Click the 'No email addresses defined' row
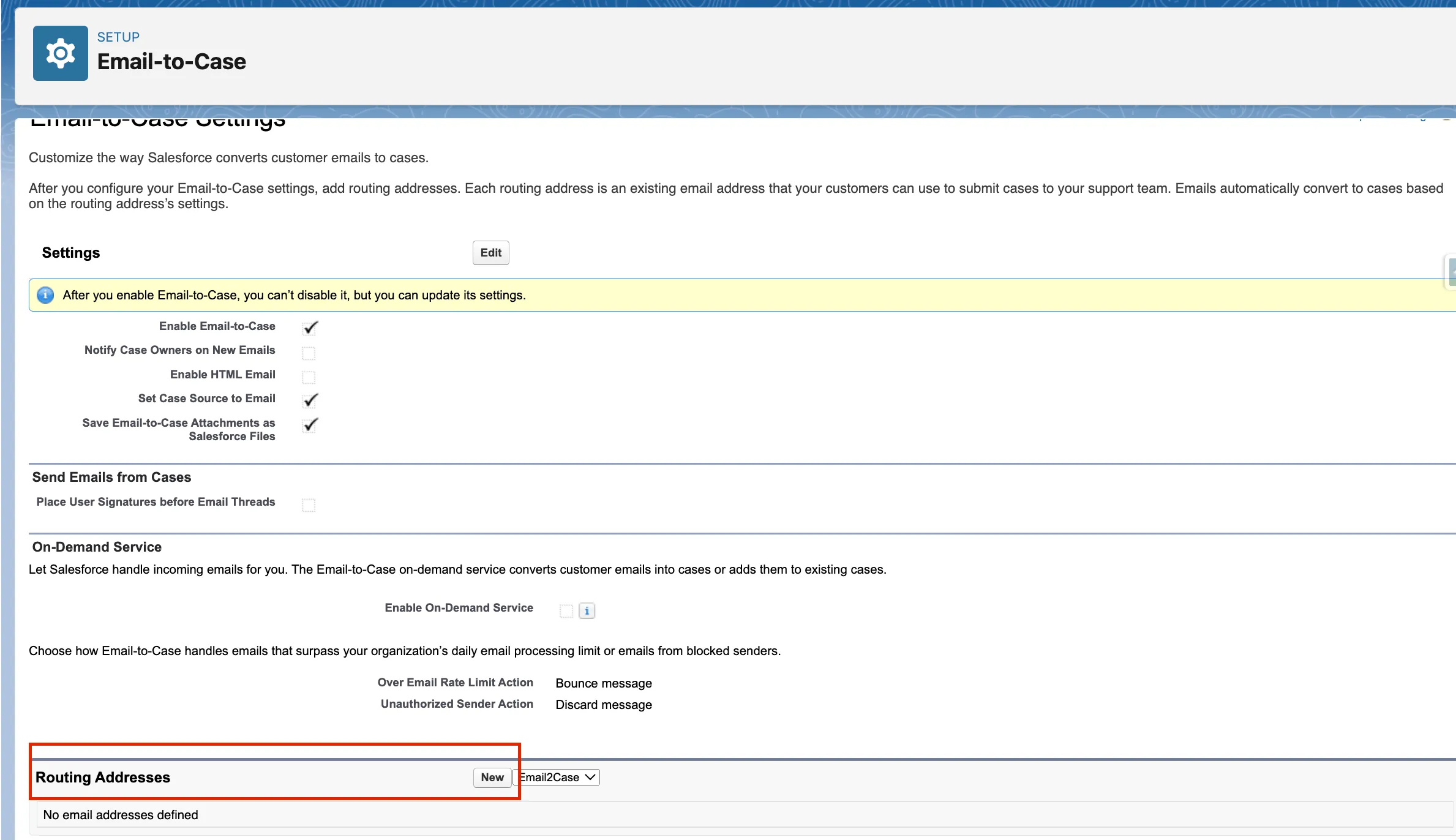The width and height of the screenshot is (1456, 840). (121, 815)
